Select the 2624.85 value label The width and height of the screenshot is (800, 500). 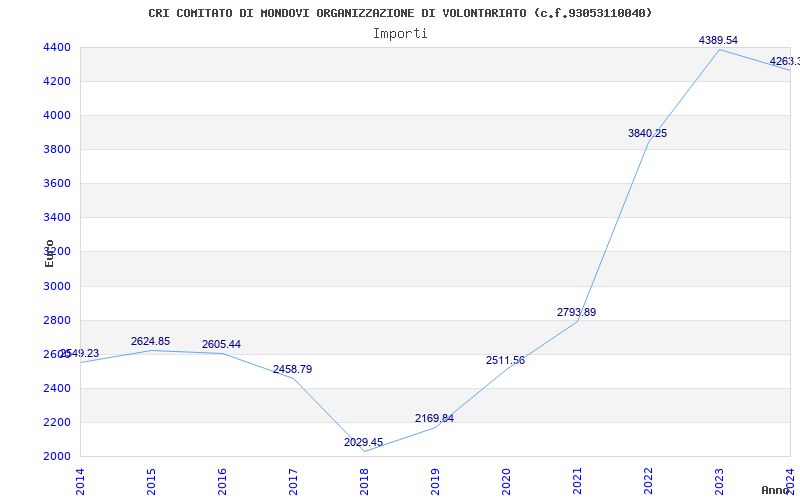point(151,341)
